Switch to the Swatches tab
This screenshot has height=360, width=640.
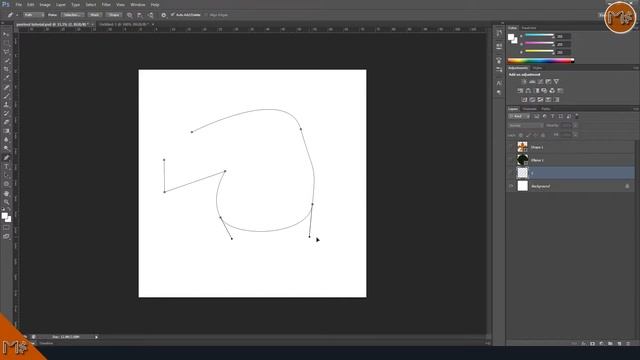(529, 28)
